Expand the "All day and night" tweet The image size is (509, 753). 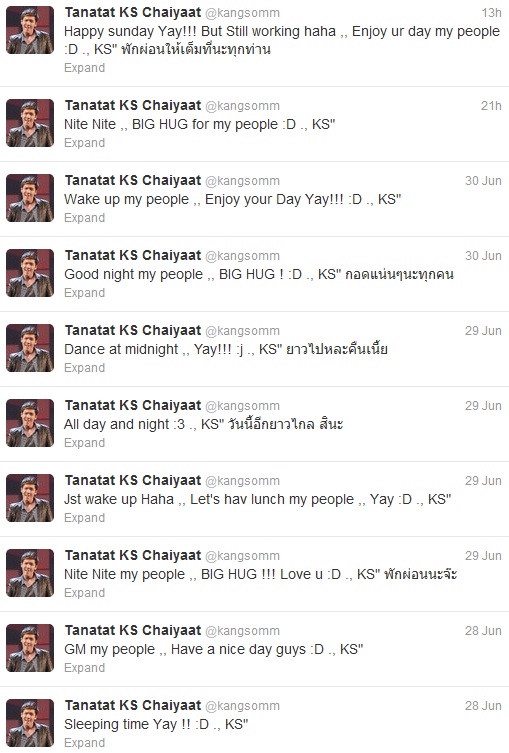[x=85, y=442]
